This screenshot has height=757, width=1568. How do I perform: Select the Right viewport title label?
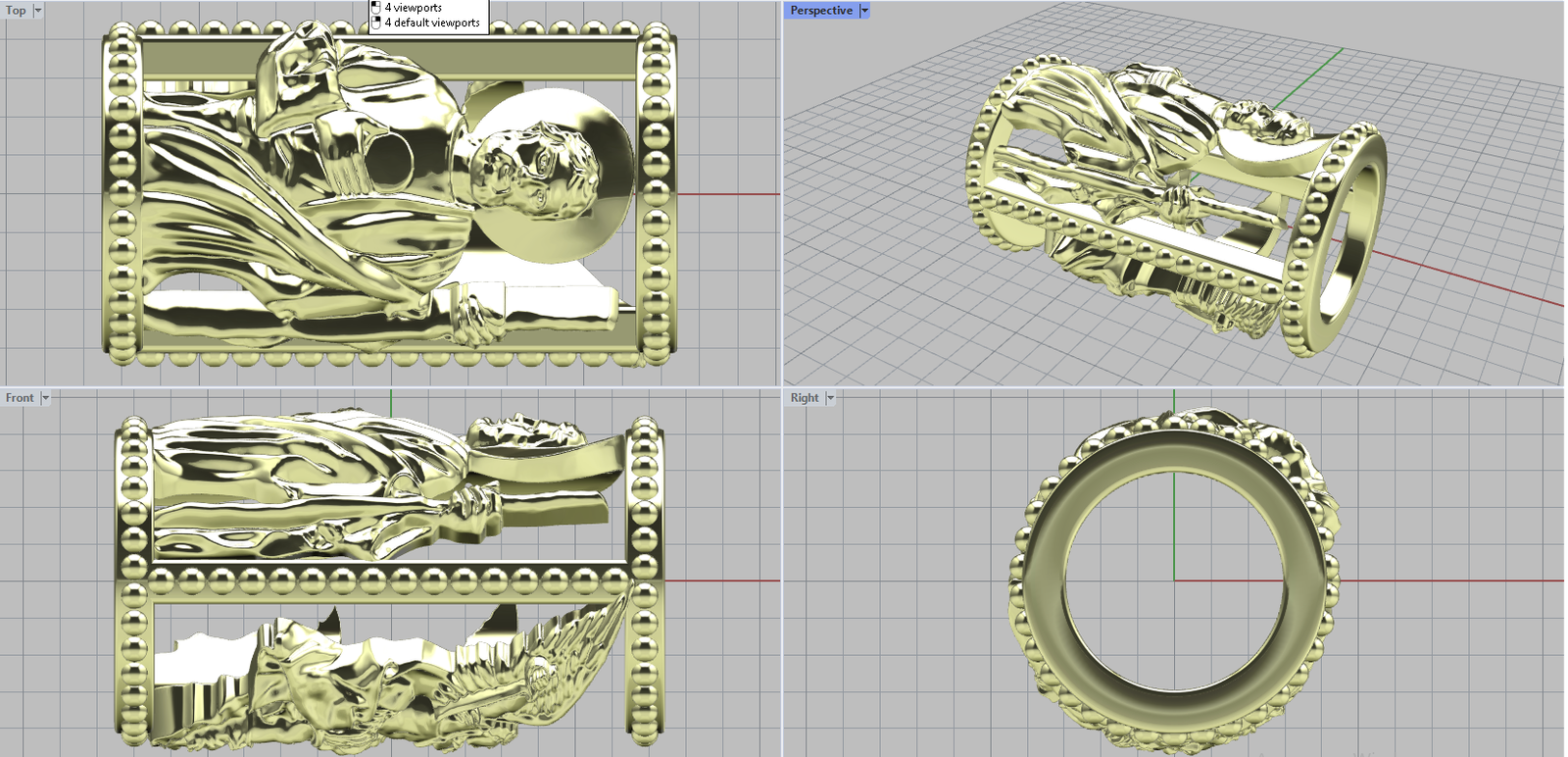pos(805,398)
